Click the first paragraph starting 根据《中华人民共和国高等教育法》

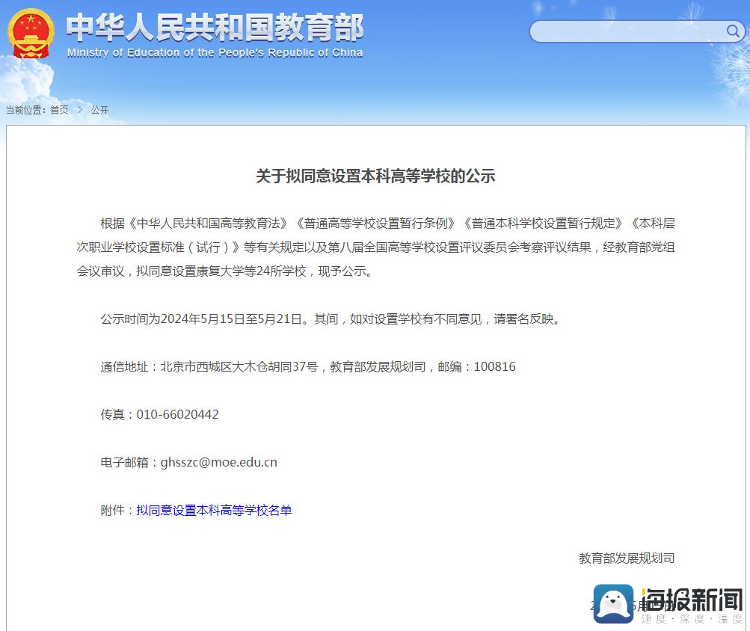point(375,247)
